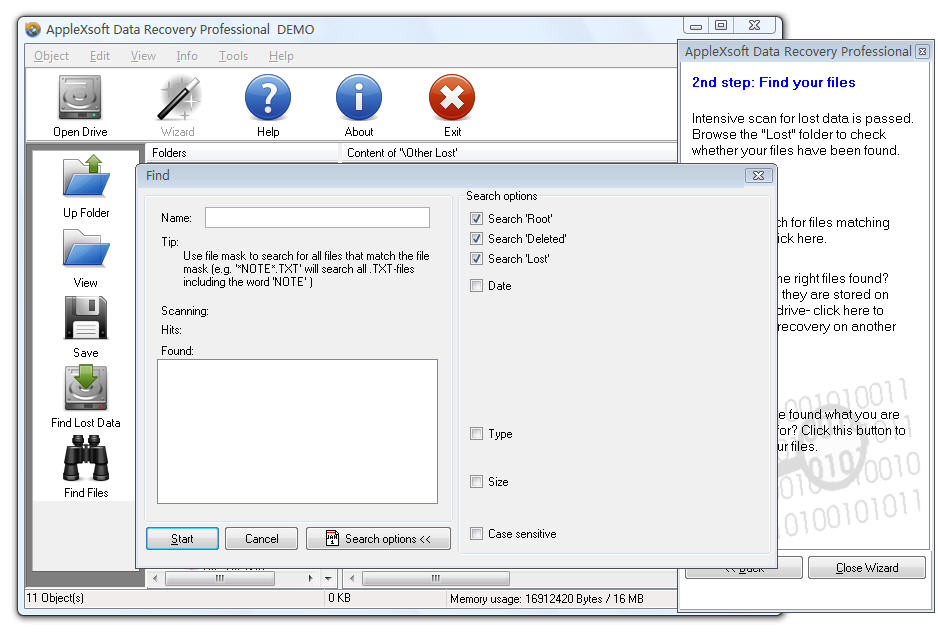Click Folders pane scroll right arrow
This screenshot has height=637, width=938.
click(x=310, y=578)
